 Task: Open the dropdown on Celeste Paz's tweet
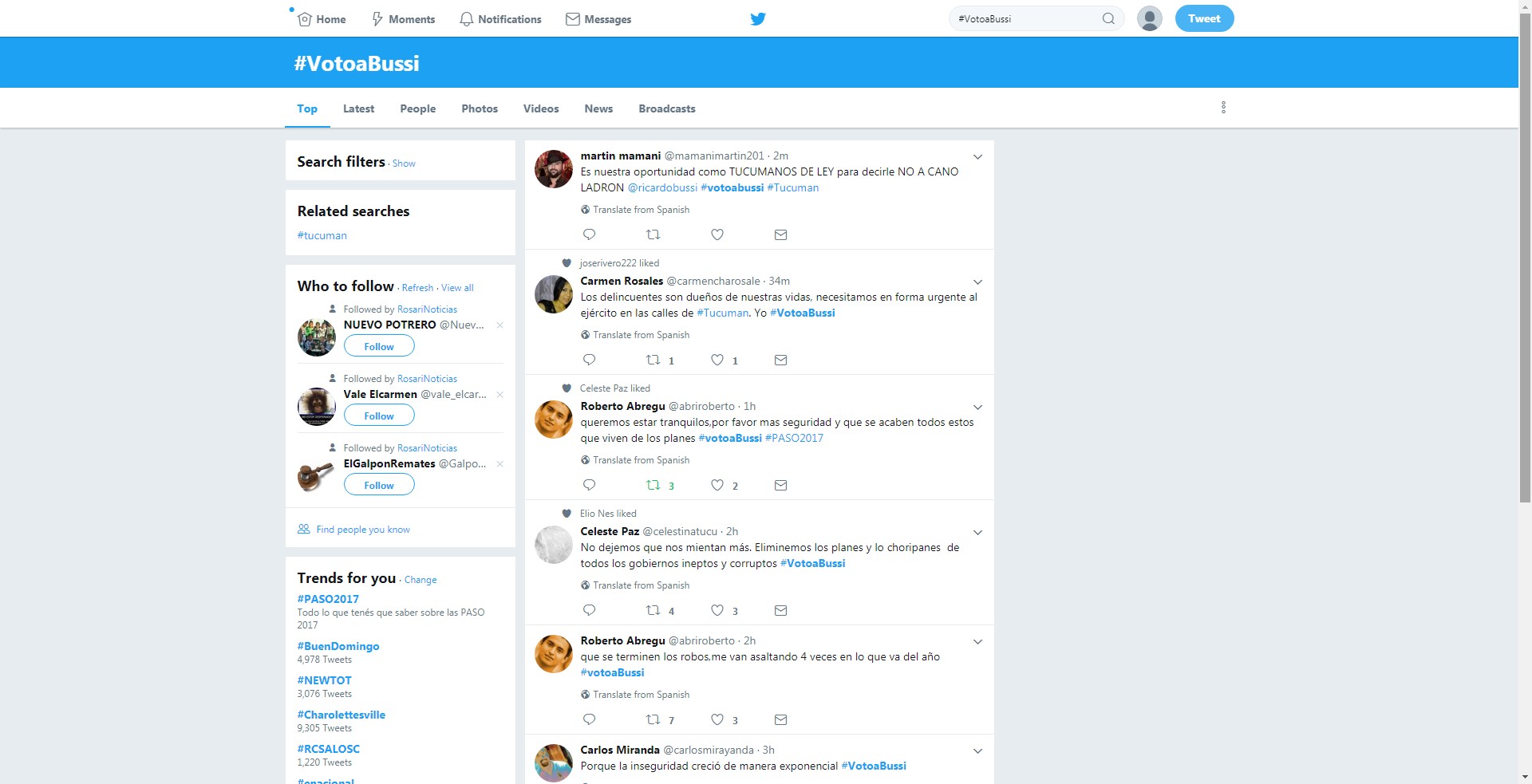click(977, 533)
